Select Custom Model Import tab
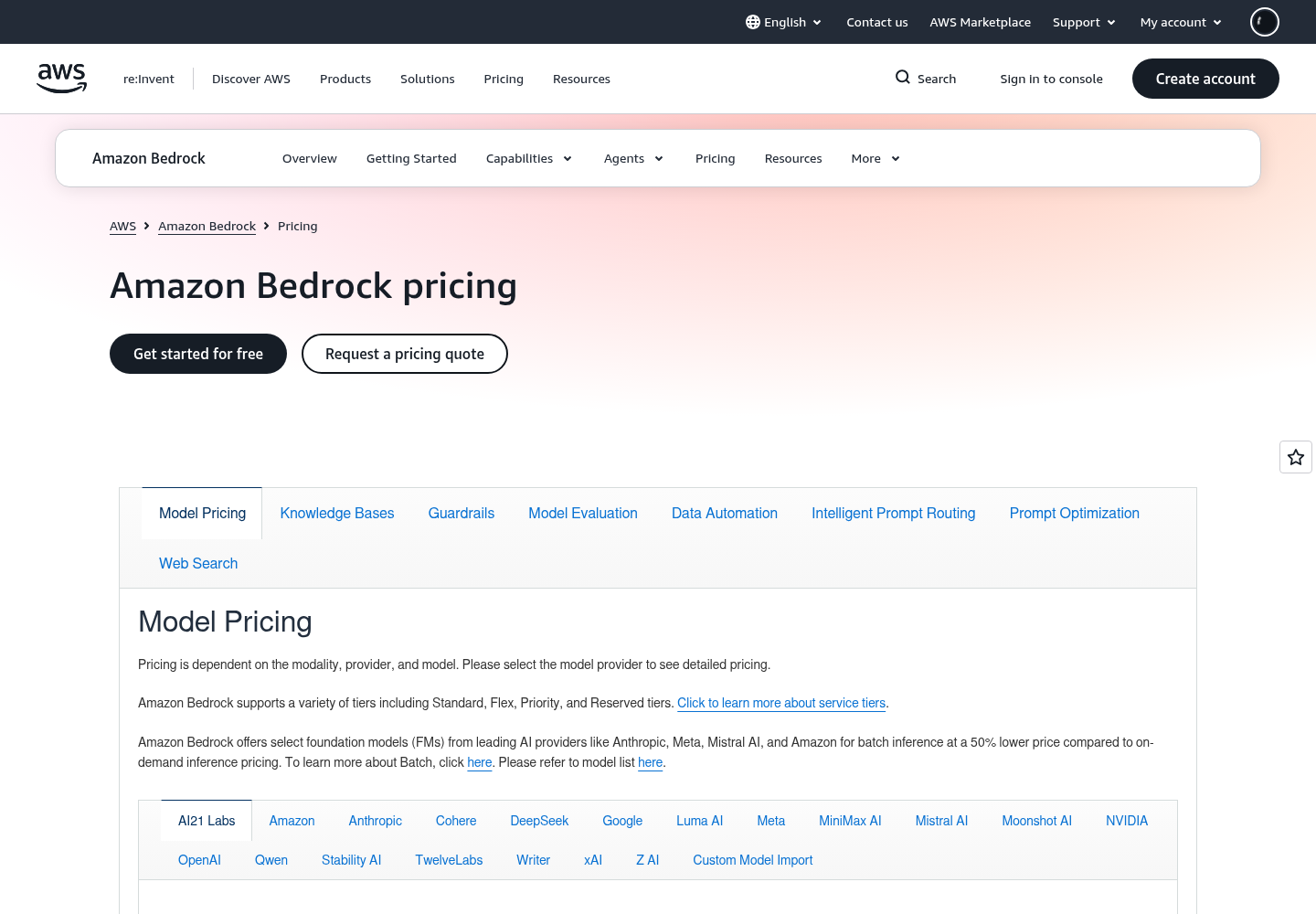This screenshot has width=1316, height=914. tap(753, 860)
